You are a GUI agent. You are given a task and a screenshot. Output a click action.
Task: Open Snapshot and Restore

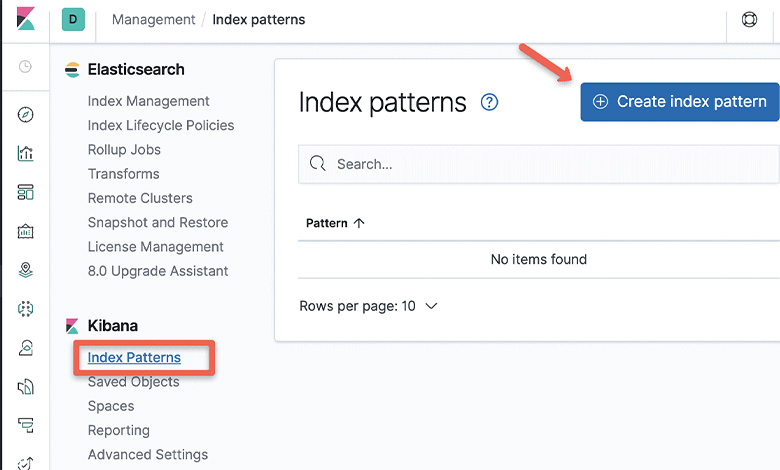coord(158,222)
